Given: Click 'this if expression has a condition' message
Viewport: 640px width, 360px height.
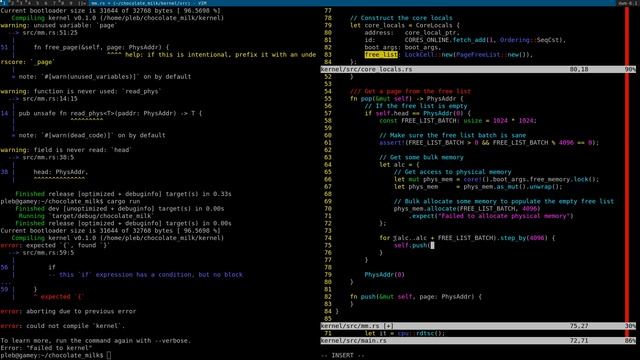Looking at the screenshot, I should click(x=151, y=275).
